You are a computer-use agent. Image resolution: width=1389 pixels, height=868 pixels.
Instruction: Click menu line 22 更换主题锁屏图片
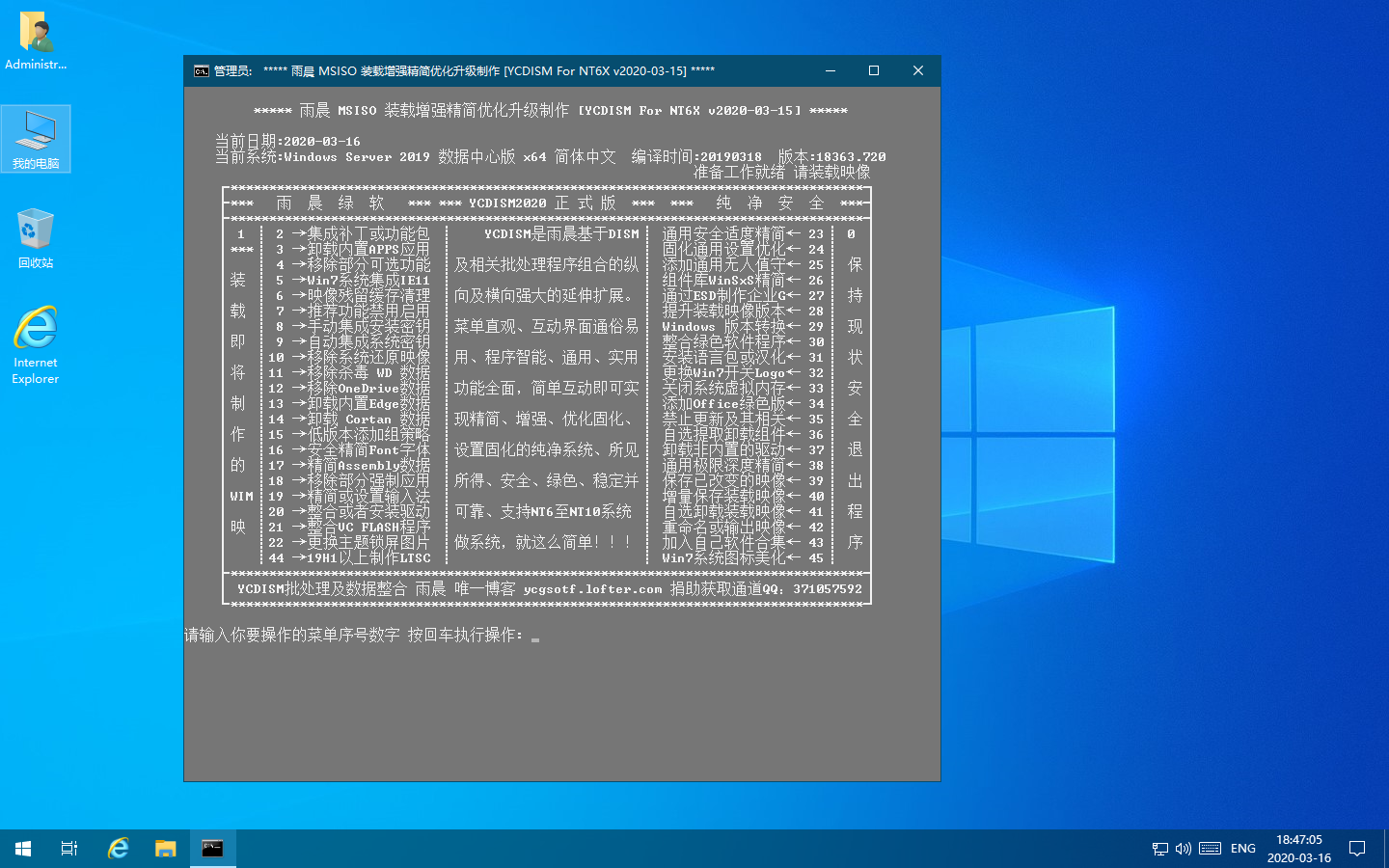[349, 543]
